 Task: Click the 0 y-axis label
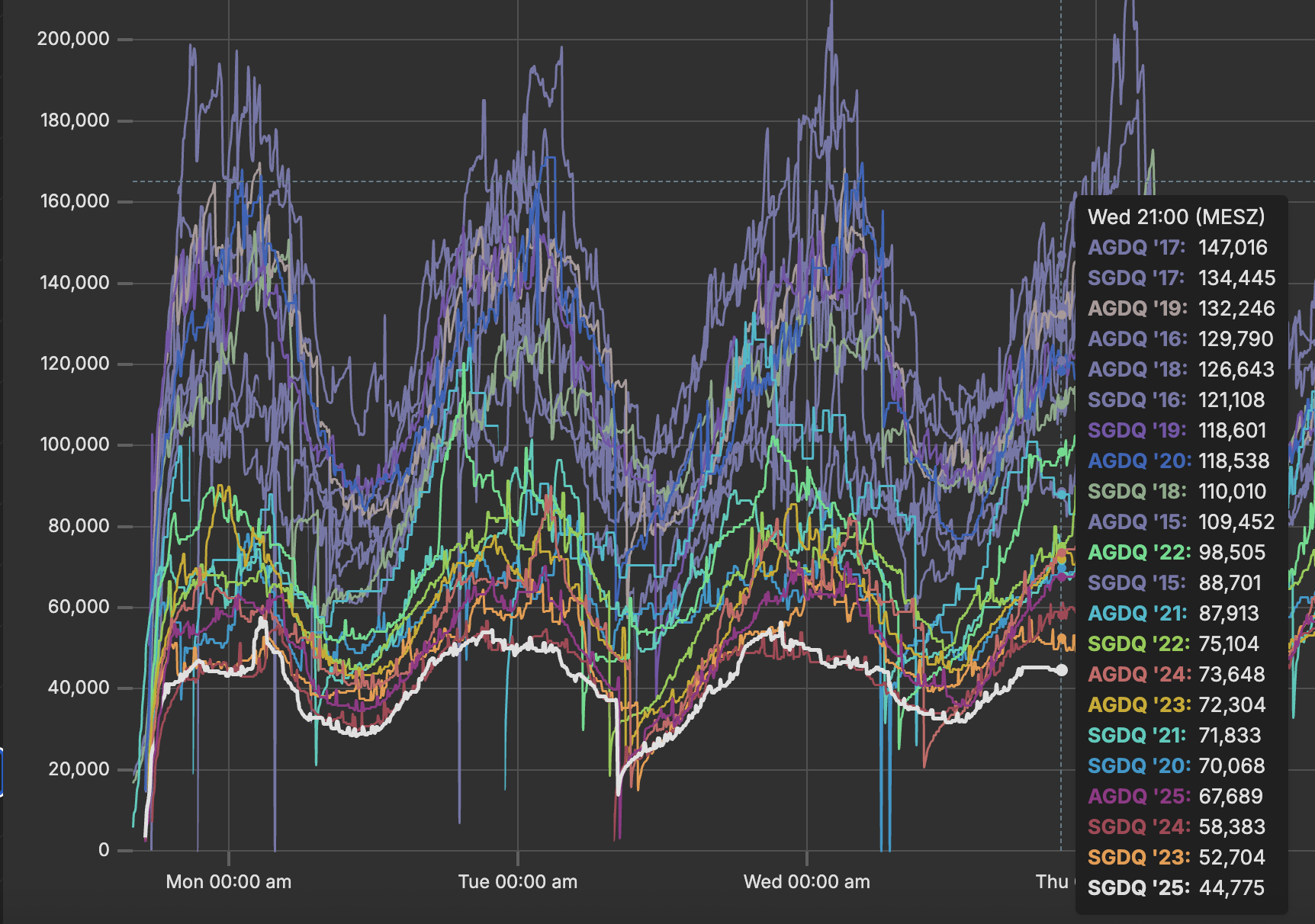tap(104, 850)
